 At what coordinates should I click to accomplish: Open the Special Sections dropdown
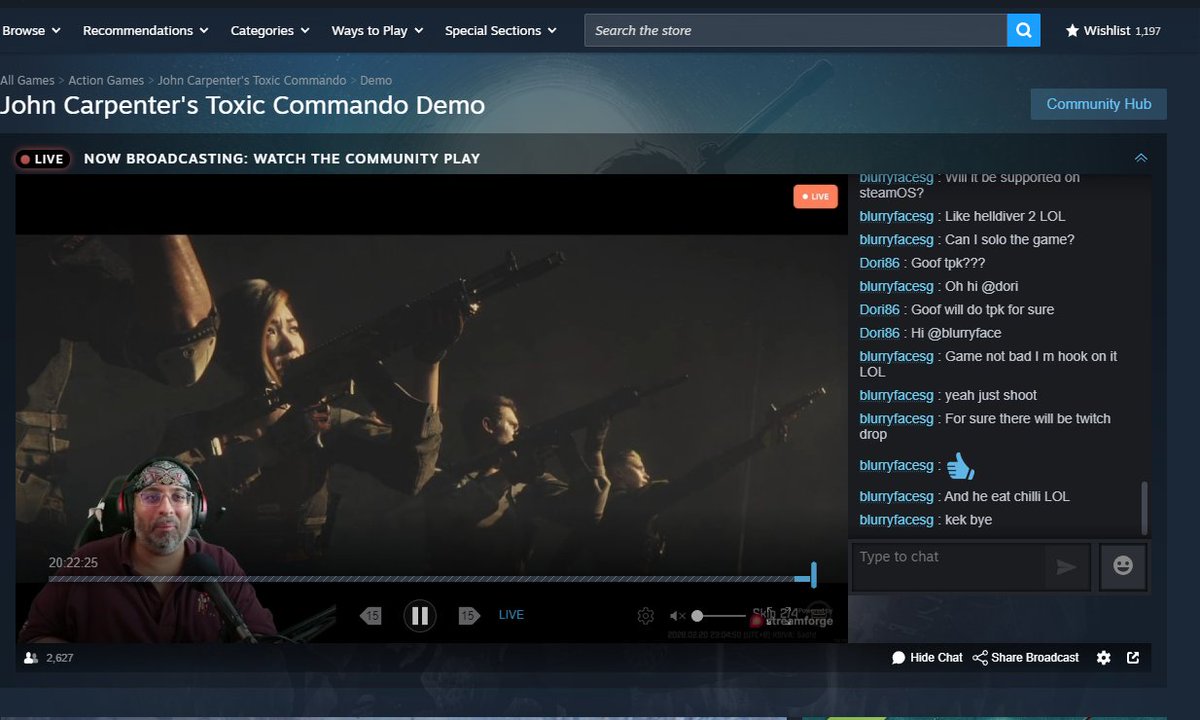[x=500, y=31]
